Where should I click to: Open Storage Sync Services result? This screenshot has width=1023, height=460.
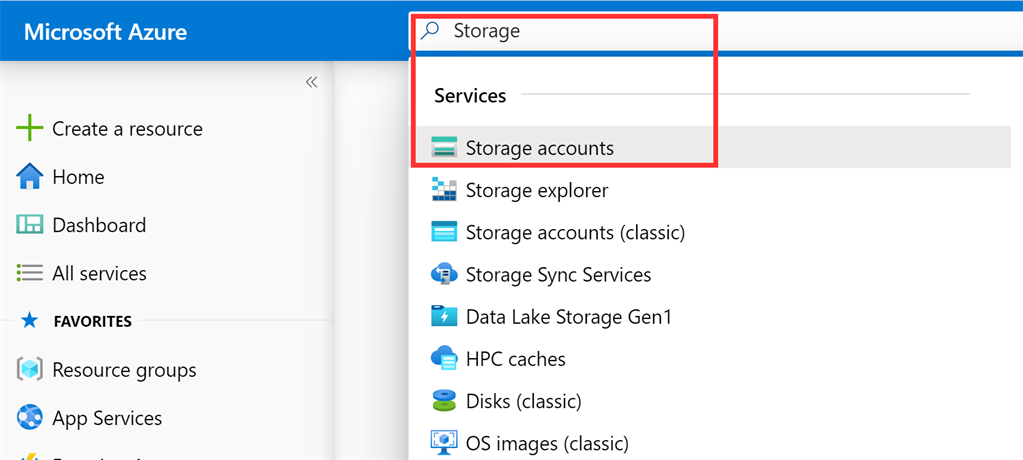pyautogui.click(x=558, y=274)
